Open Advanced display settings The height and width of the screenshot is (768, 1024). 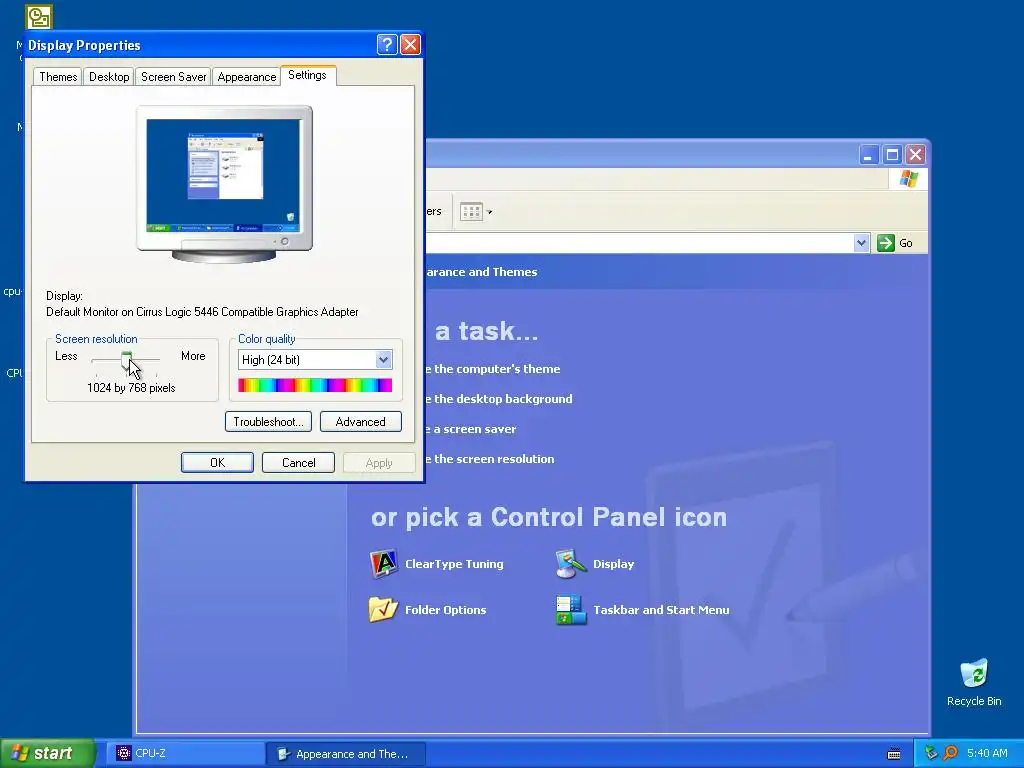coord(360,422)
